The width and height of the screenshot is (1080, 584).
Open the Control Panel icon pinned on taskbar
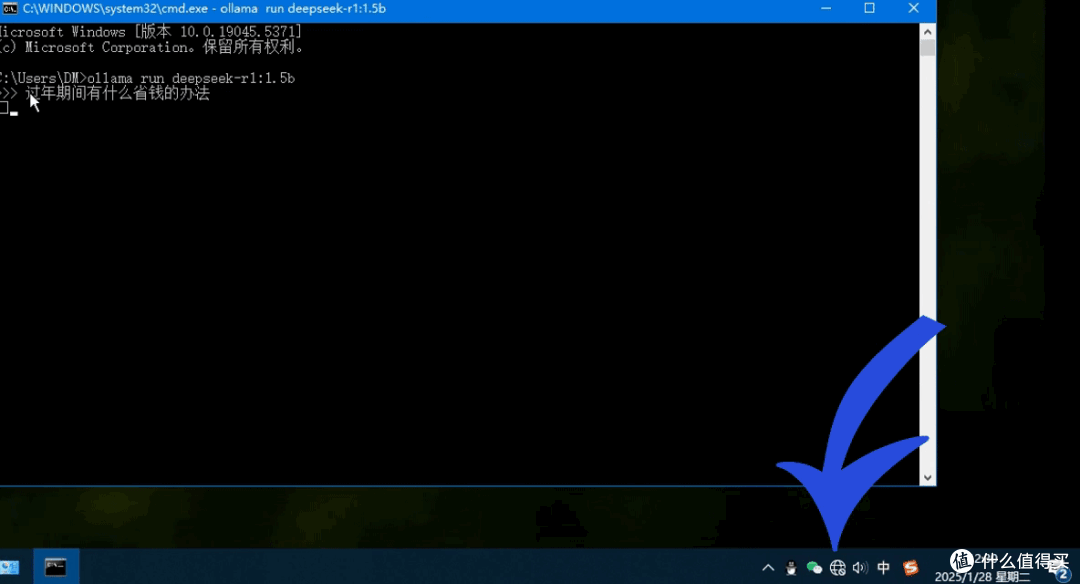coord(10,567)
